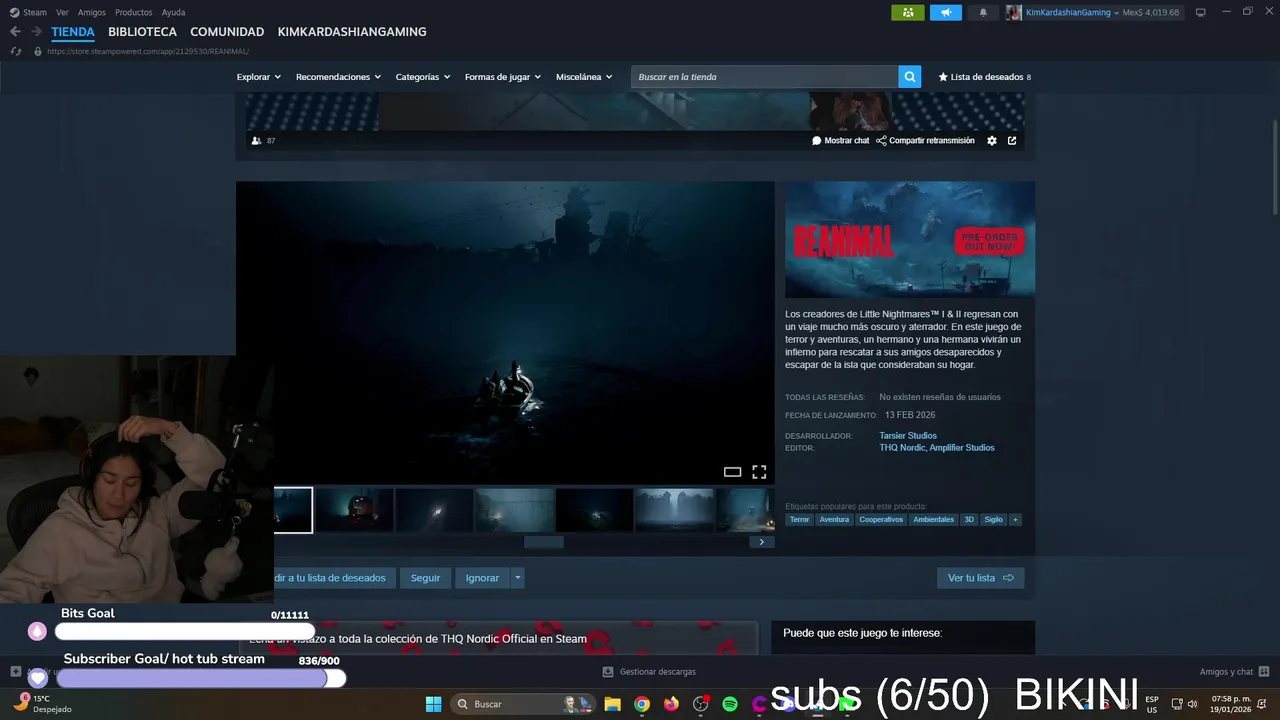Open broadcast settings gear icon
The image size is (1280, 720).
click(x=992, y=141)
